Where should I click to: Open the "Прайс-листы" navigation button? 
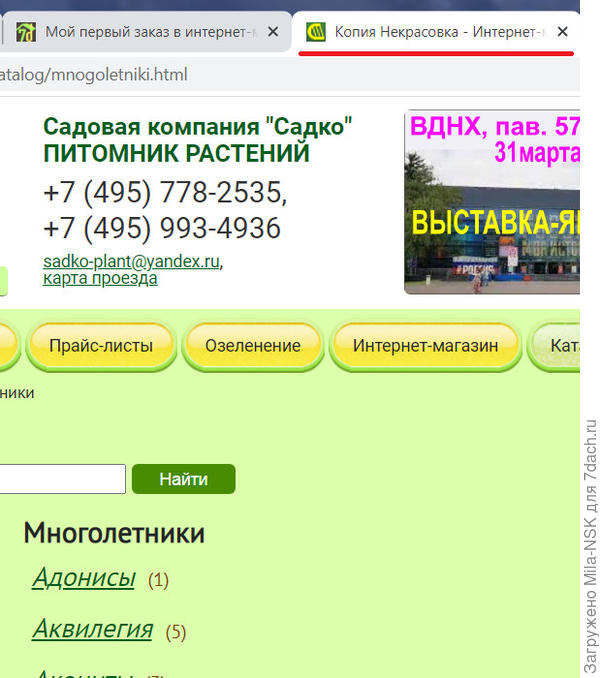101,346
